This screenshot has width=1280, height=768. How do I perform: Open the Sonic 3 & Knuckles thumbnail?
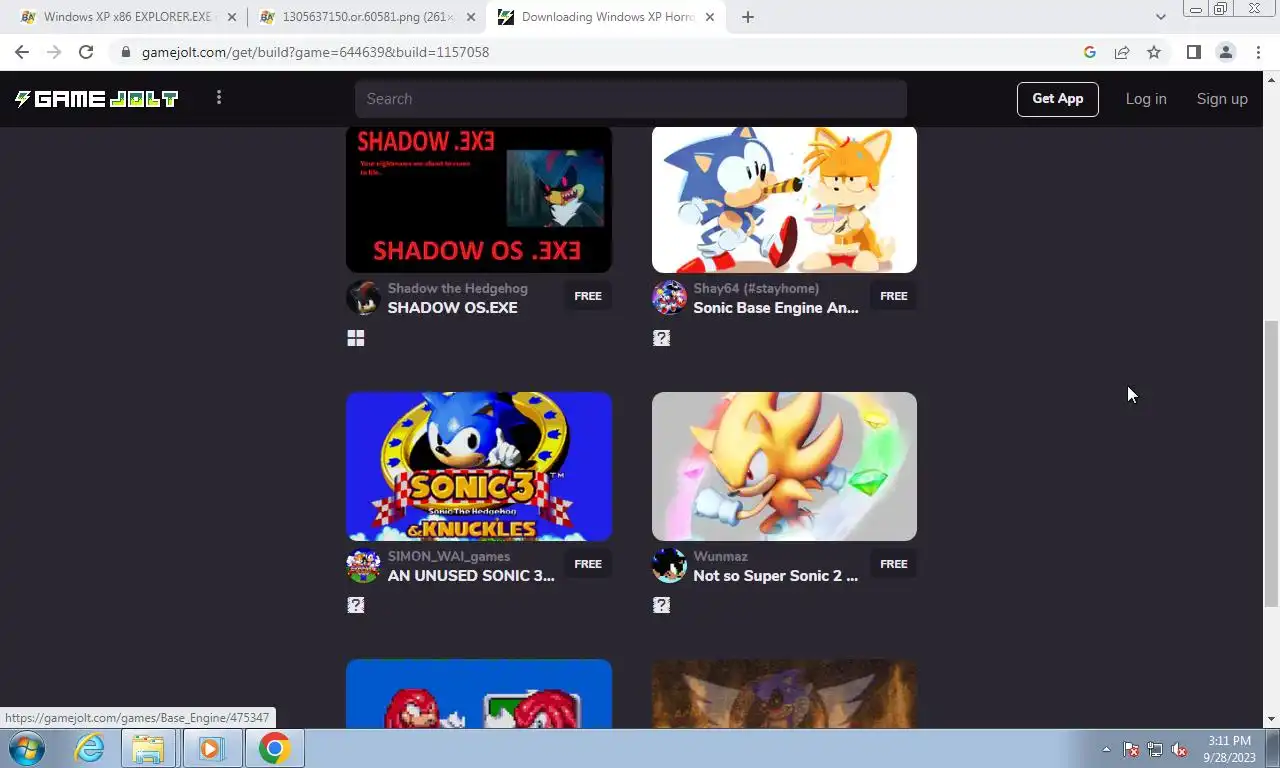tap(479, 466)
